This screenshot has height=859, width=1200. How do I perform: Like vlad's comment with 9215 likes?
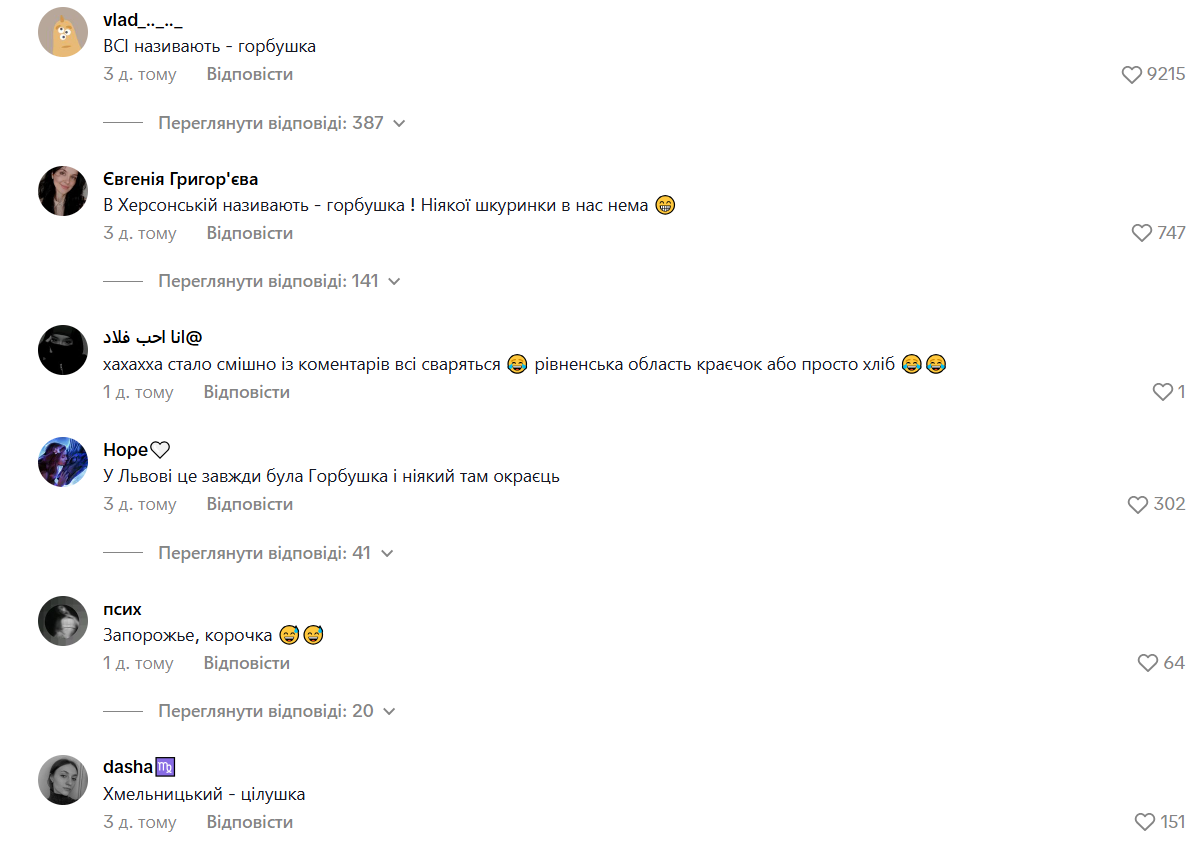1131,74
